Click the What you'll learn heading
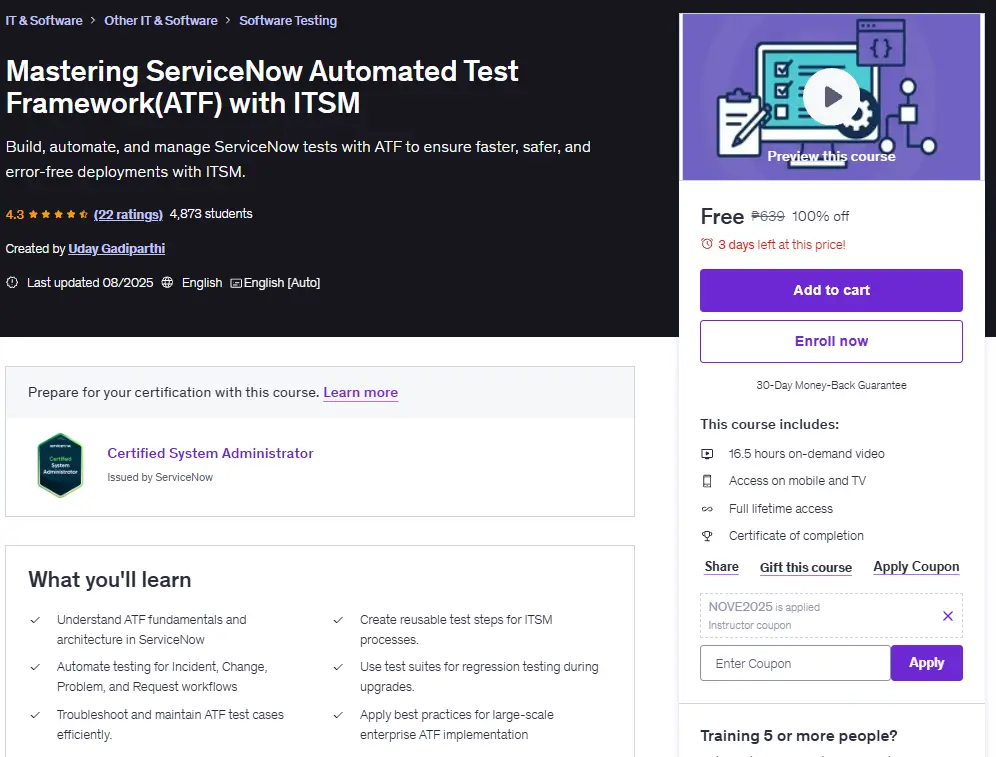The image size is (996, 757). (x=109, y=580)
